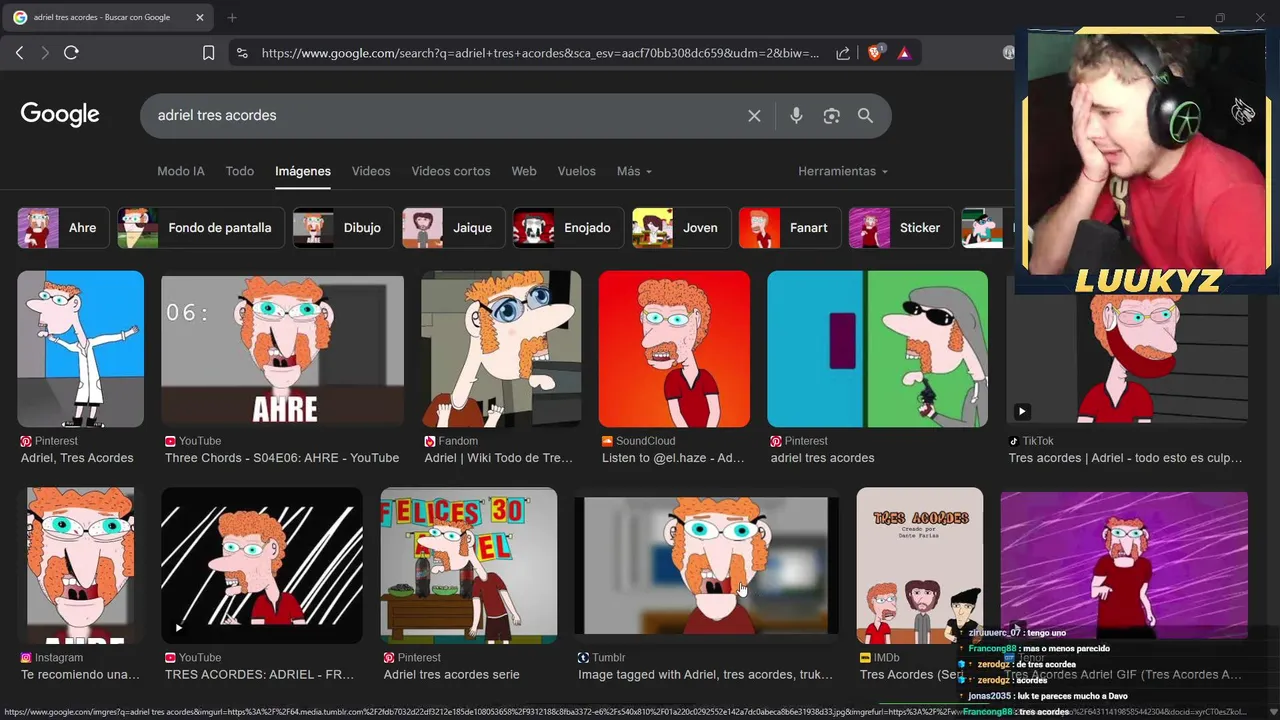Viewport: 1280px width, 720px height.
Task: Click the Instagram source label
Action: tap(51, 658)
